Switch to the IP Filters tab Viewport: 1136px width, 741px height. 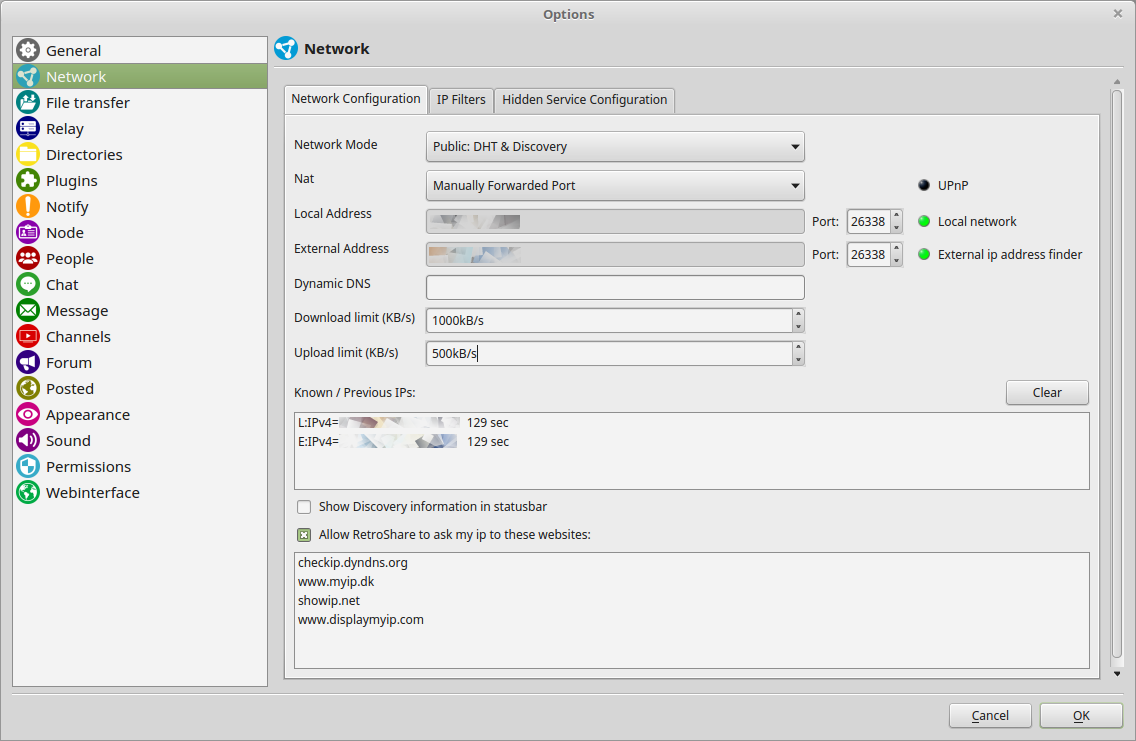click(461, 100)
